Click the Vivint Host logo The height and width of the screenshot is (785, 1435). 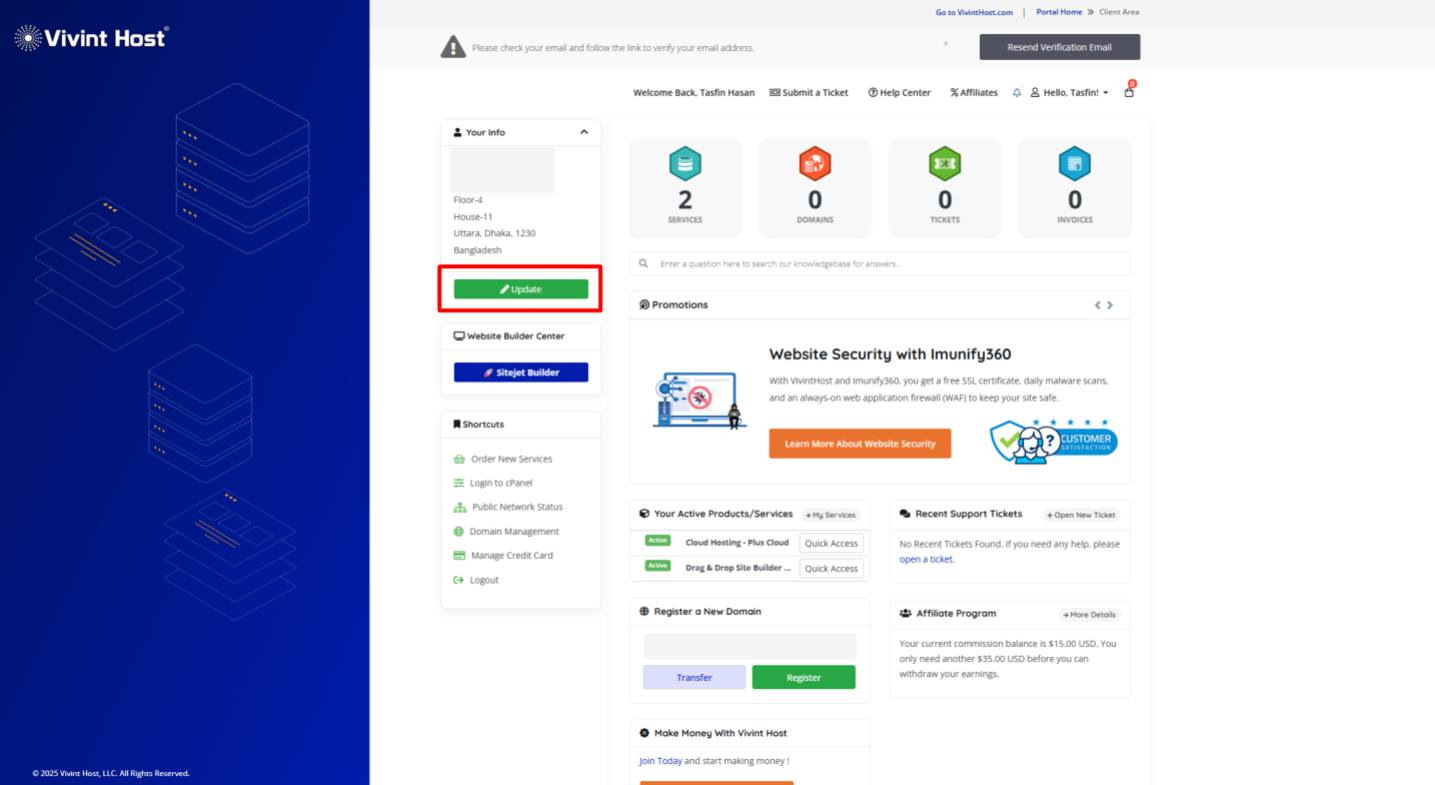click(x=92, y=38)
